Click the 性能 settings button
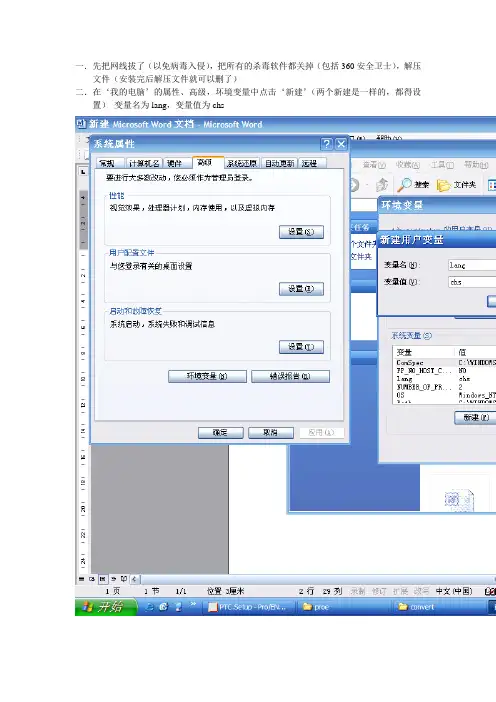The height and width of the screenshot is (702, 496). (301, 232)
